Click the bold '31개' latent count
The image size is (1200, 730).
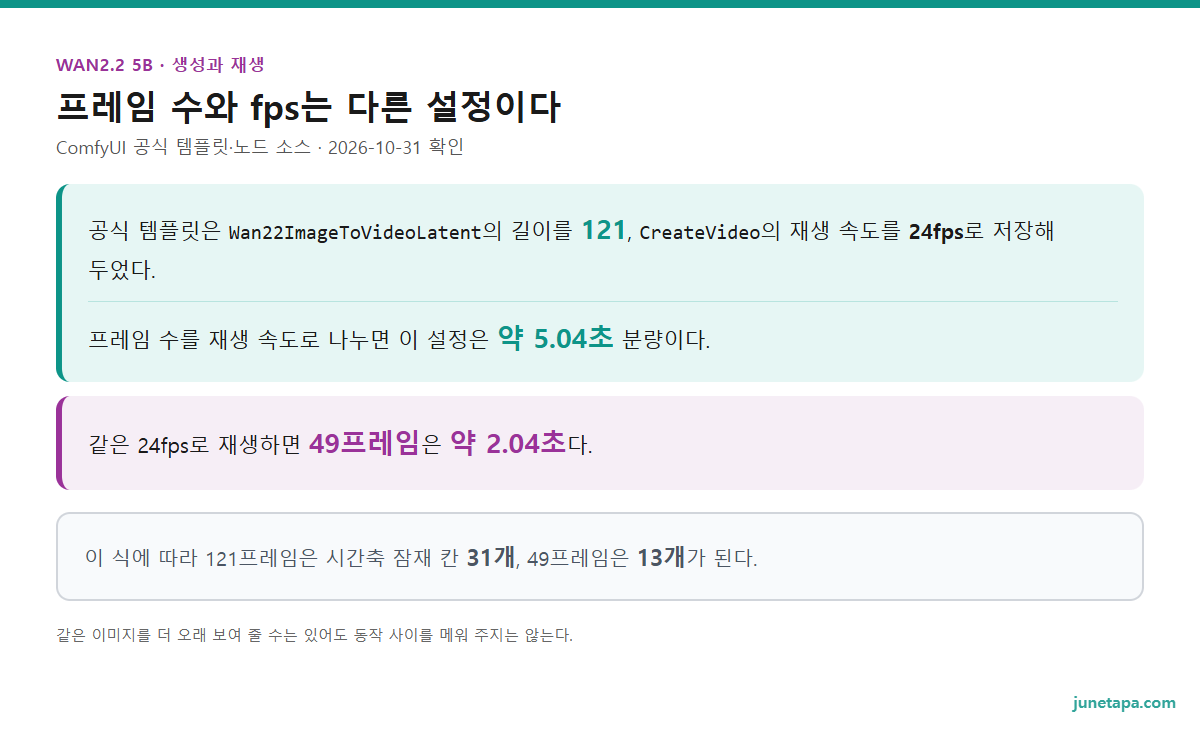tap(491, 557)
